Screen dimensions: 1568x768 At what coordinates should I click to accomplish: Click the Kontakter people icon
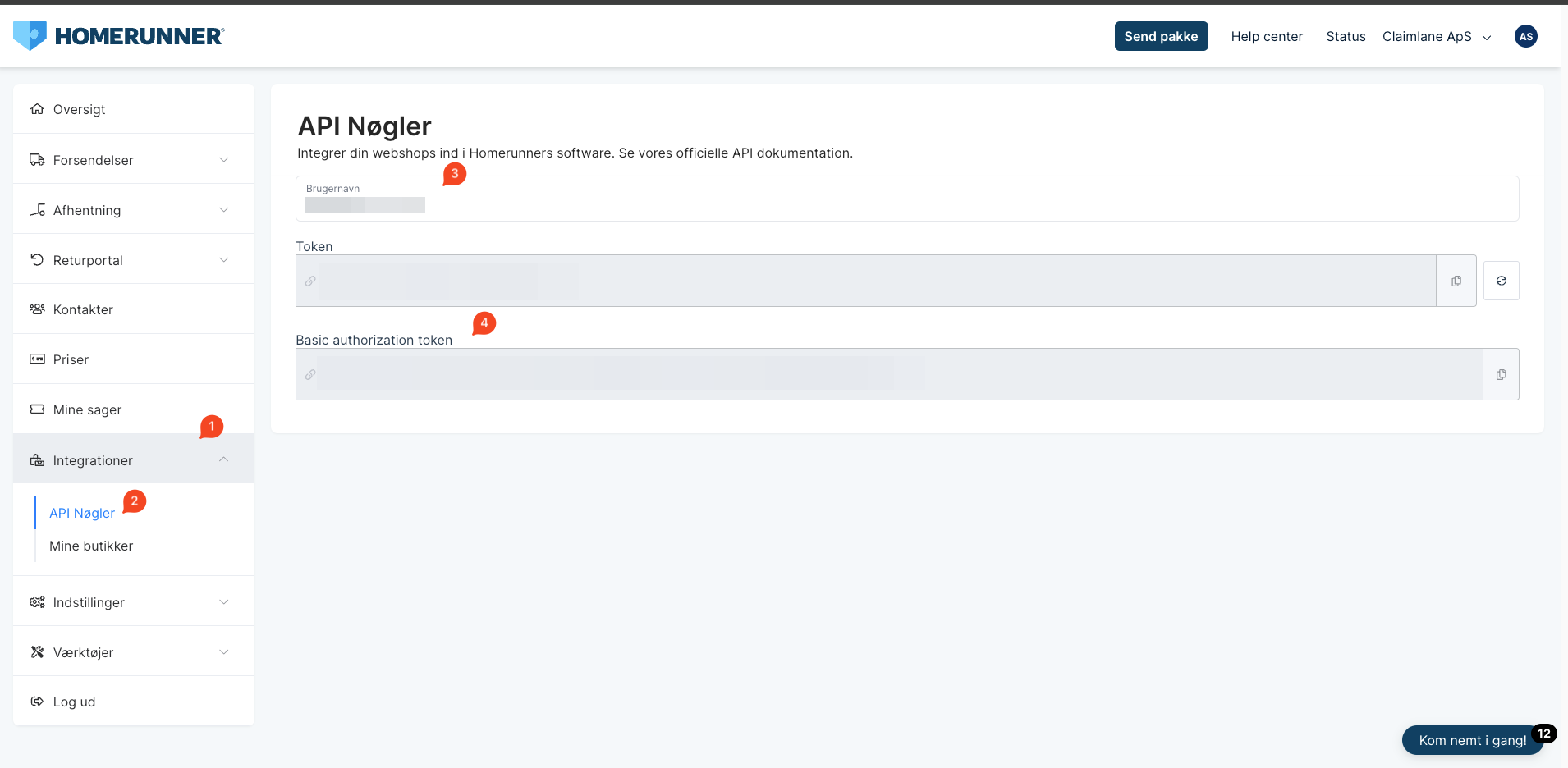click(37, 309)
